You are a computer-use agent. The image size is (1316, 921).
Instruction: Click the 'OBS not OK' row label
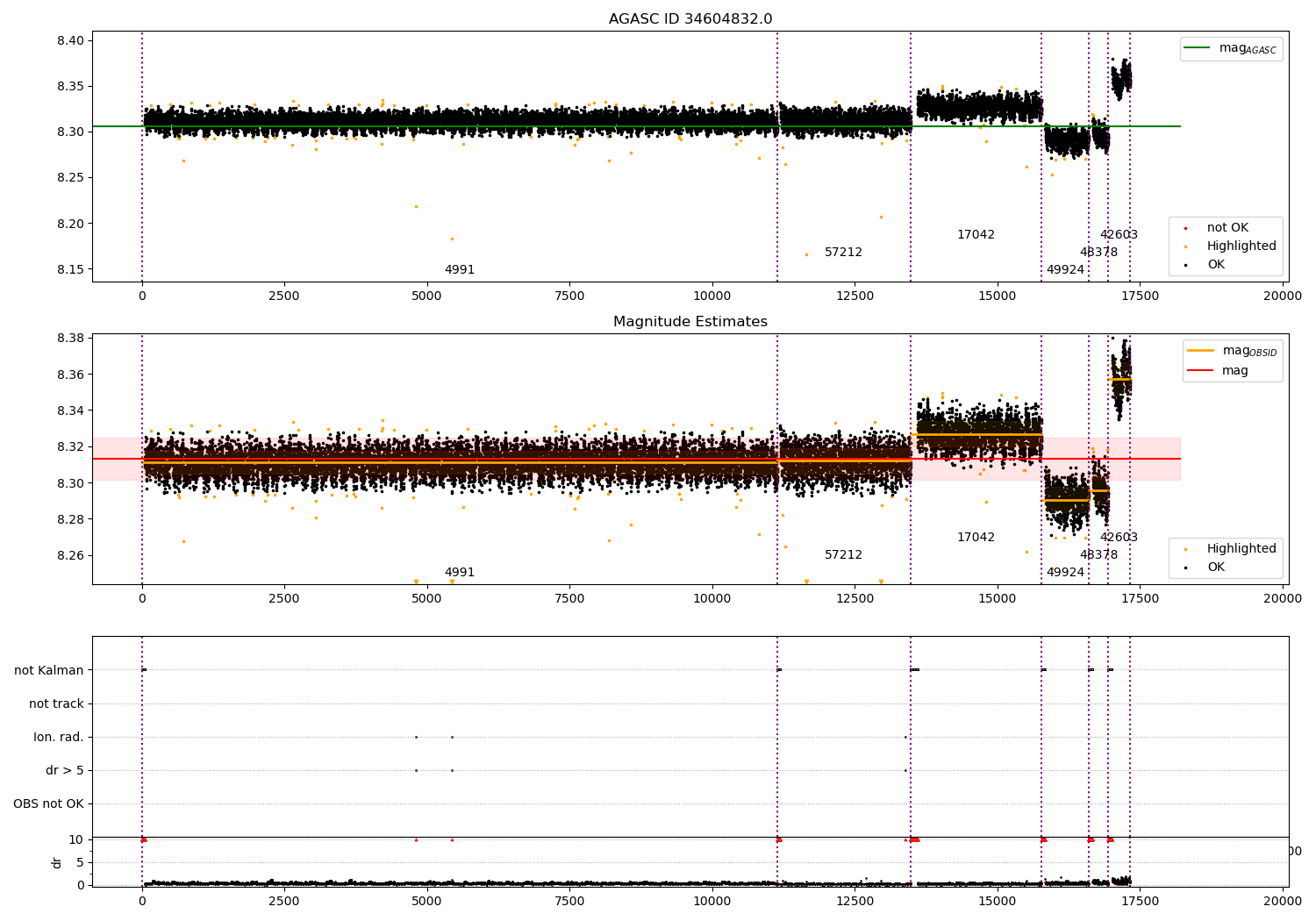pyautogui.click(x=48, y=803)
